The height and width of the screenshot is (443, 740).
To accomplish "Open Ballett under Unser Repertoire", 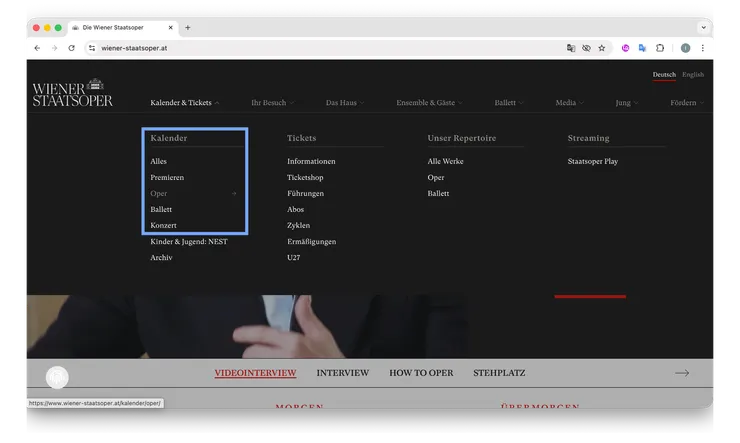I will tap(438, 193).
